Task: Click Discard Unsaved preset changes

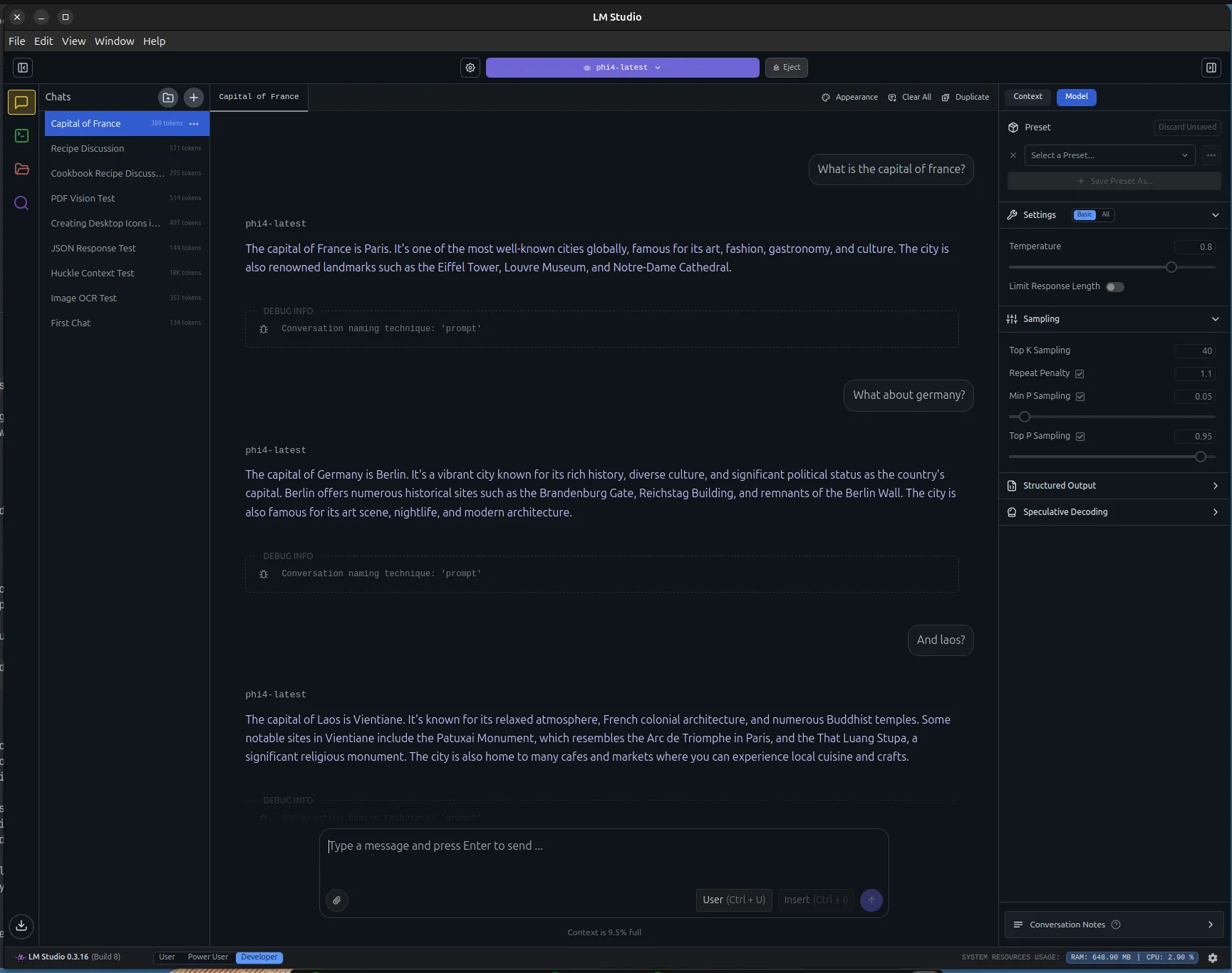Action: [1187, 128]
